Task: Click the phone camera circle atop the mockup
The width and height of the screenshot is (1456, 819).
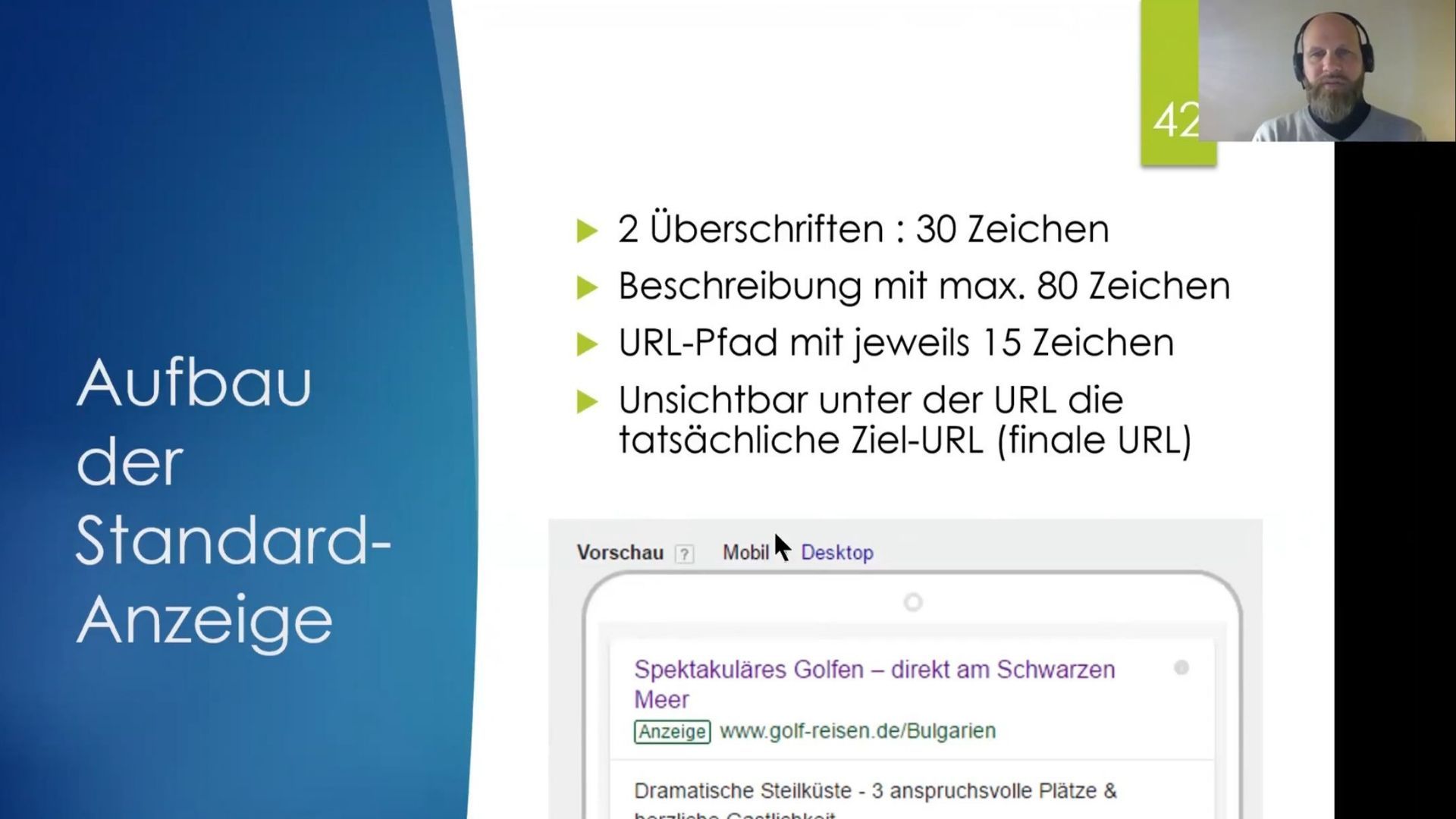Action: pyautogui.click(x=913, y=603)
